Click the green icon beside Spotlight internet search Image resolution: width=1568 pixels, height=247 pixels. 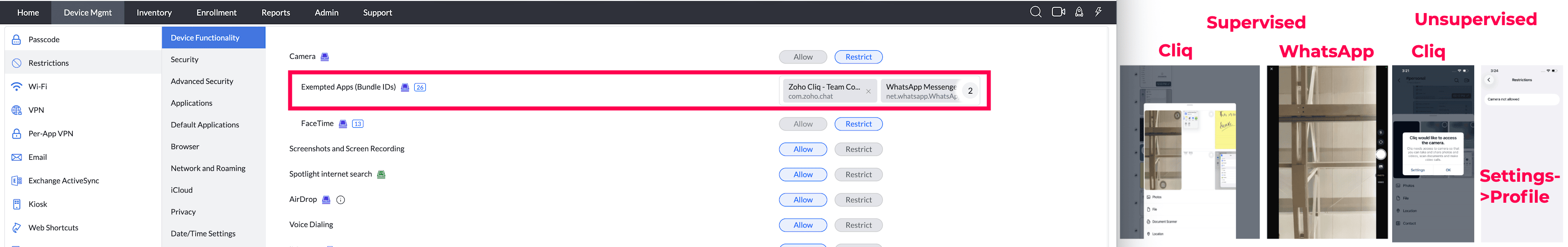pyautogui.click(x=381, y=175)
